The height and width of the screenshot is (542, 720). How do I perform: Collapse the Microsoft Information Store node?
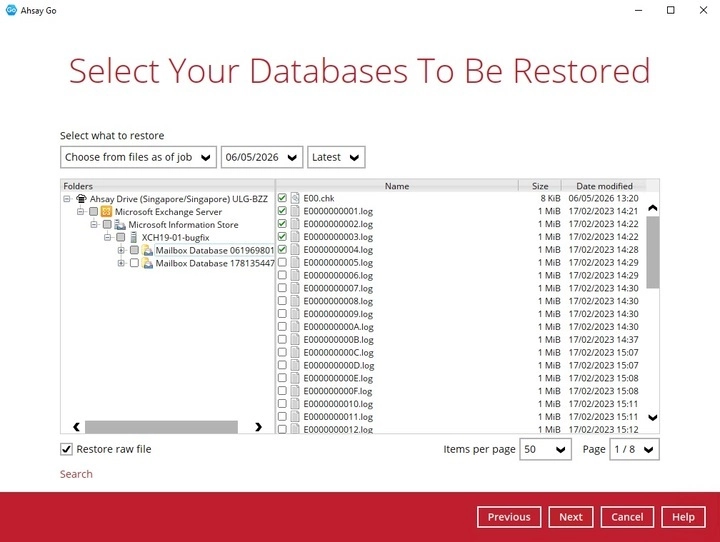click(x=94, y=225)
